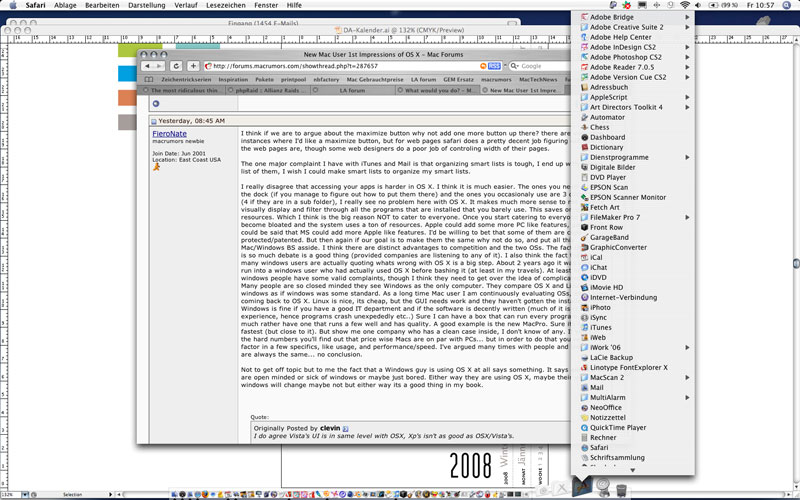Screen dimensions: 800x500
Task: Open the Lesezeichen menu
Action: click(226, 5)
